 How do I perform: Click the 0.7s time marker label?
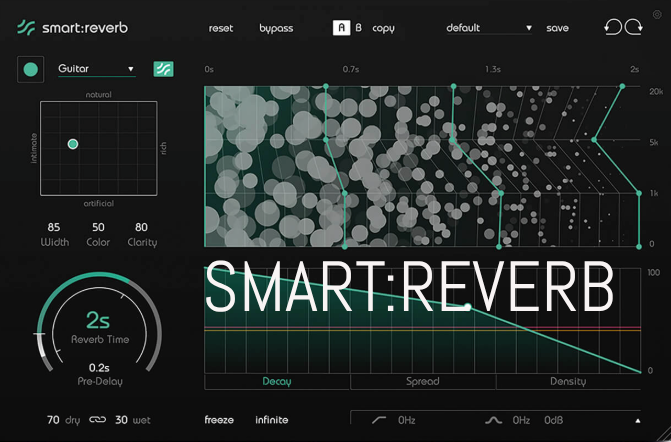(351, 69)
